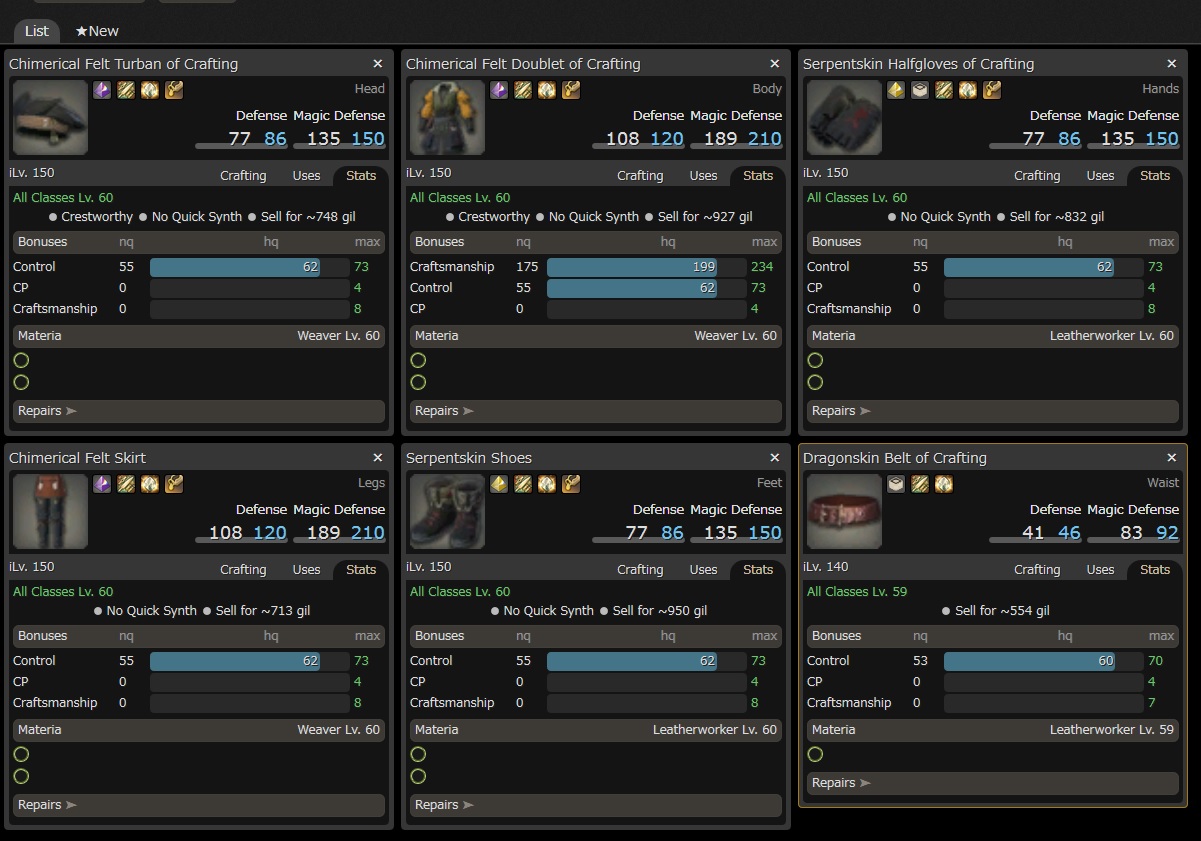Click the Serpentskin Shoes title link
Image resolution: width=1201 pixels, height=841 pixels.
tap(469, 458)
